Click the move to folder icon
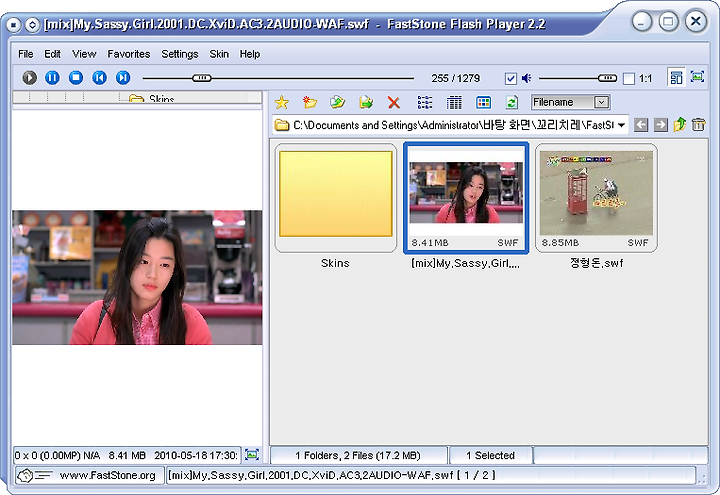This screenshot has width=720, height=495. pos(366,102)
